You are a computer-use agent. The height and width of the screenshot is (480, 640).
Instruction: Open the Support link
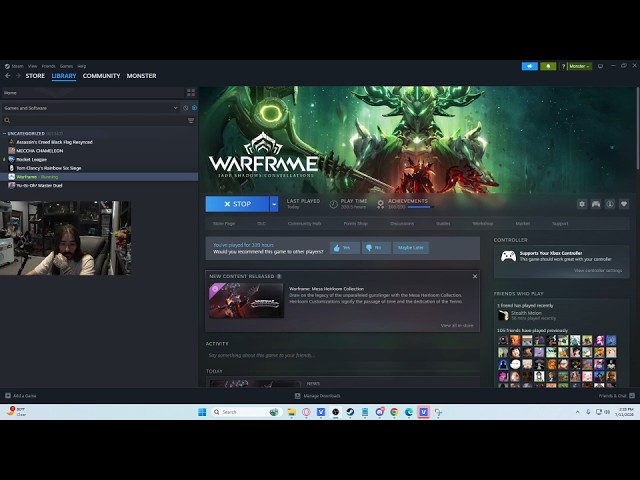pos(560,224)
